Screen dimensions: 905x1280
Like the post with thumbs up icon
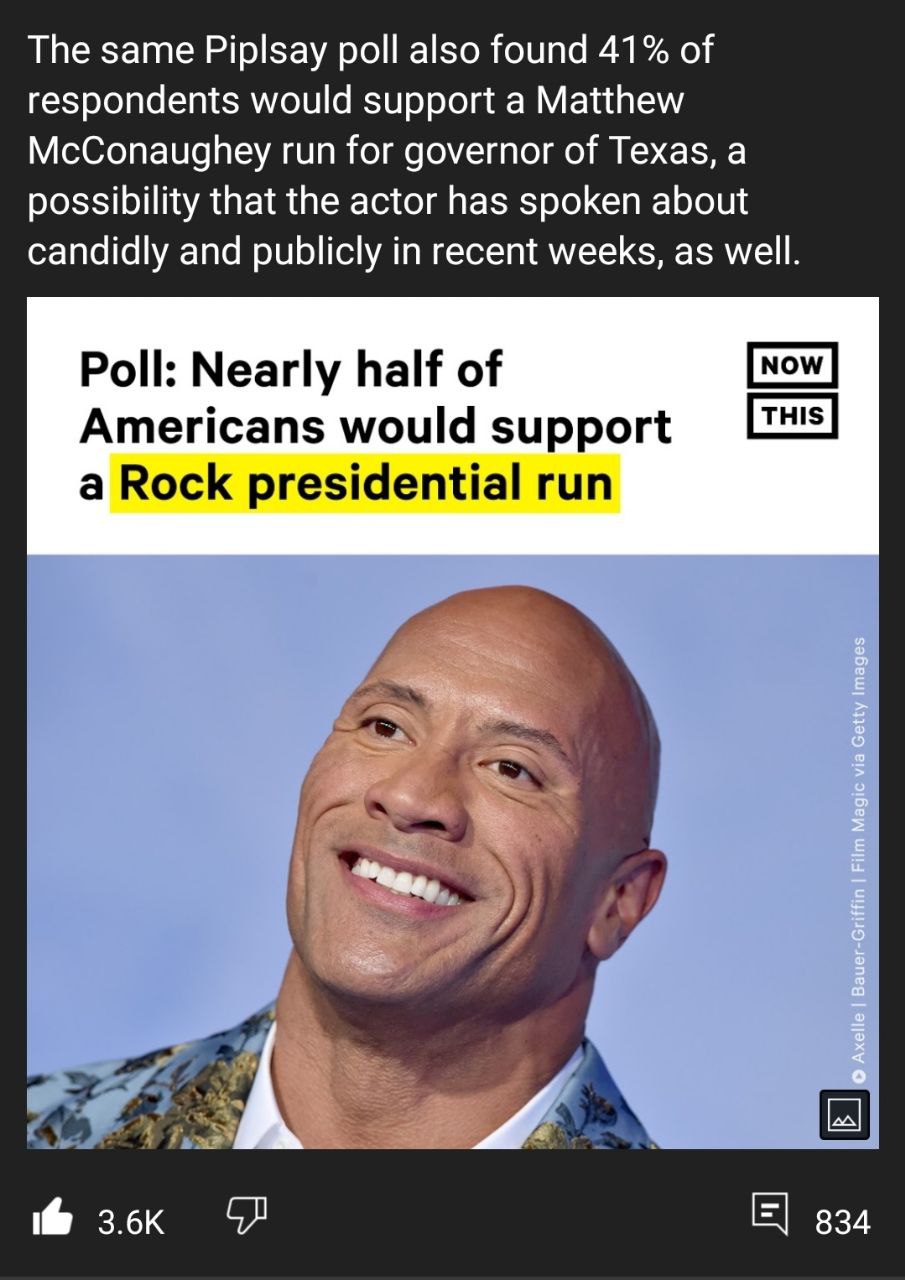tap(53, 1220)
